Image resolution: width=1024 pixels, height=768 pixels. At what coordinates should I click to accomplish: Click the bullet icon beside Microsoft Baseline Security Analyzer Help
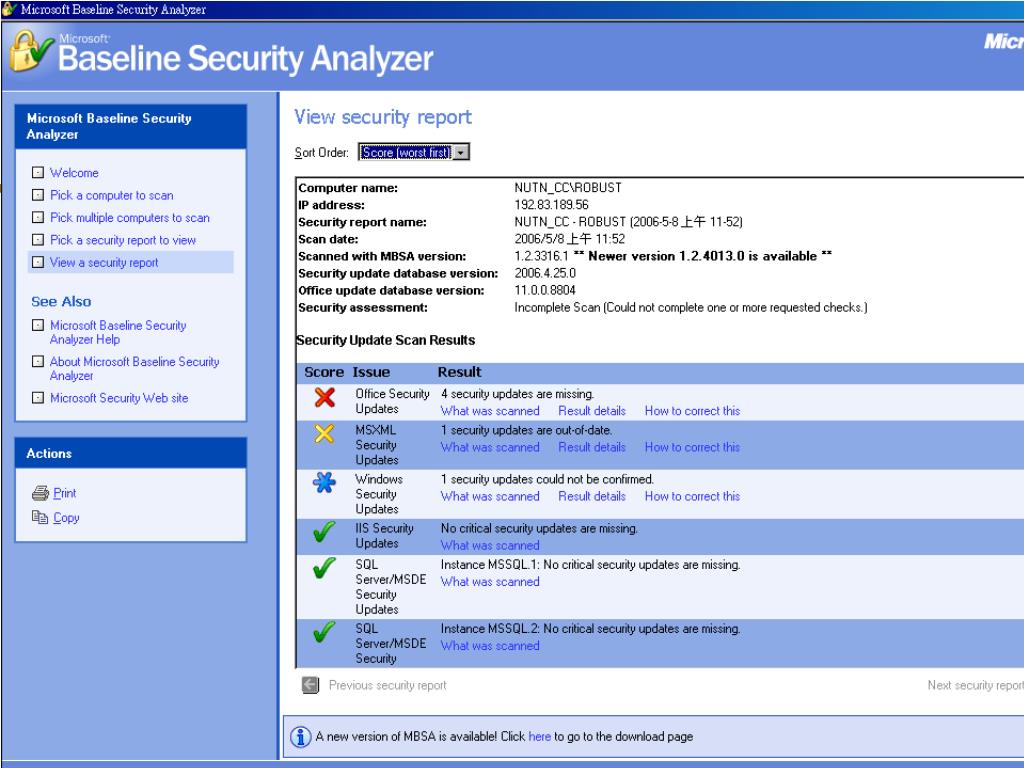tap(38, 325)
